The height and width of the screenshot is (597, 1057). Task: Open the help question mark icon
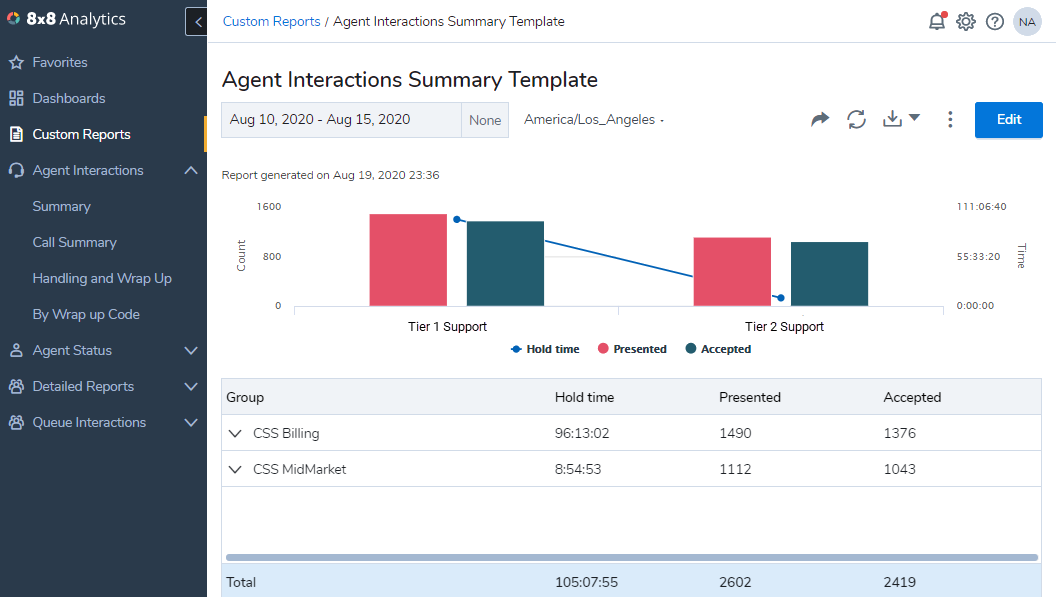tap(995, 22)
